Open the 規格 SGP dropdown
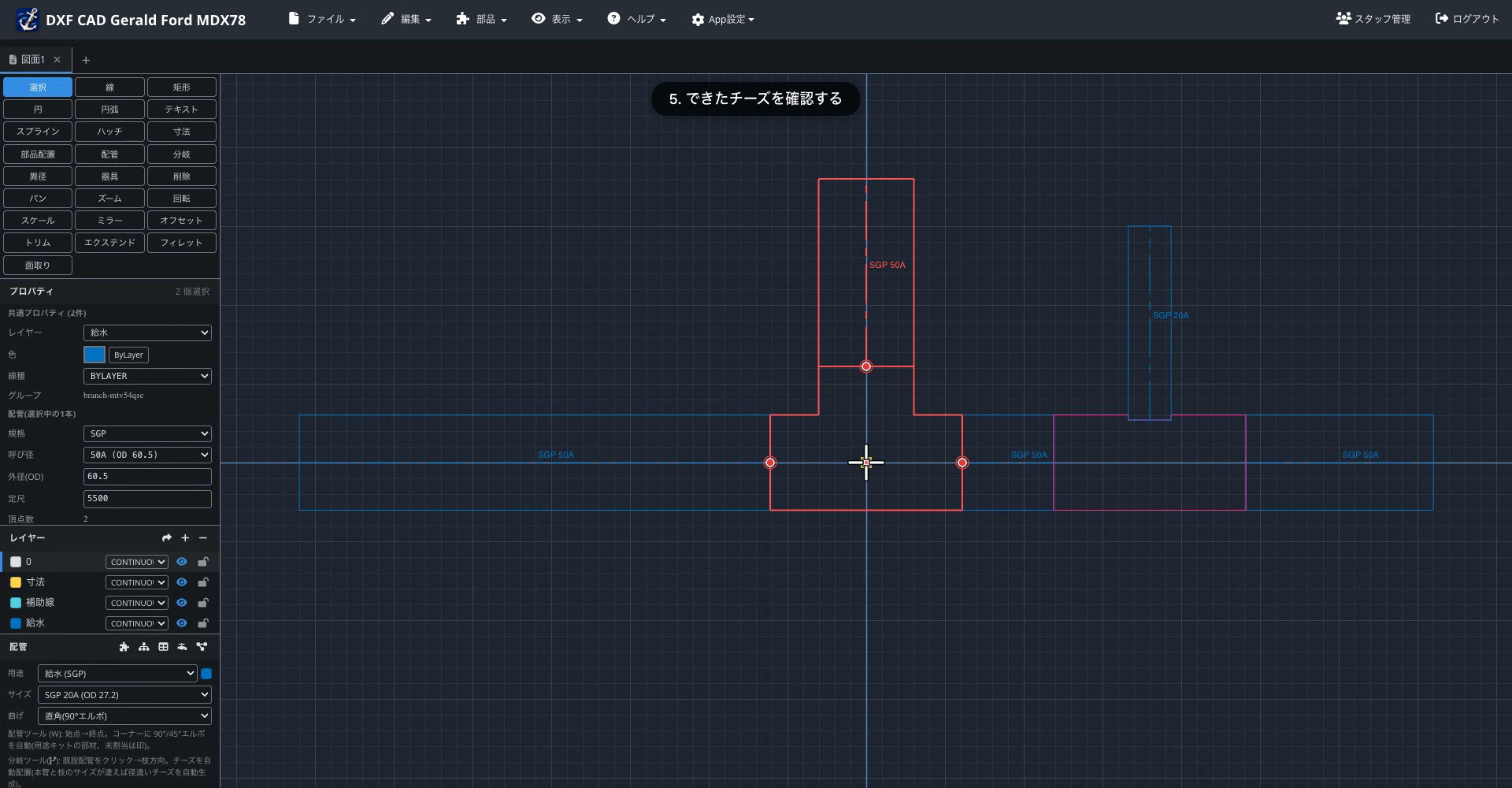Viewport: 1512px width, 788px height. (147, 433)
